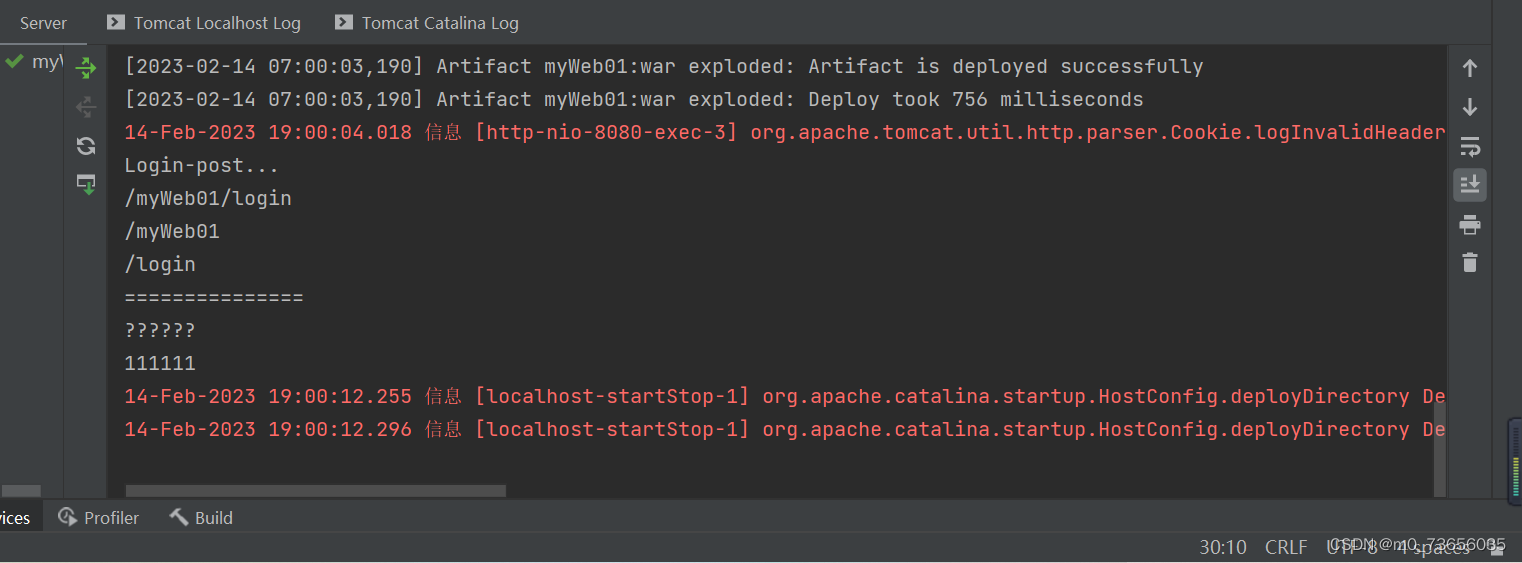Open the Tomcat Localhost Log tab
Viewport: 1522px width, 563px height.
coord(204,22)
